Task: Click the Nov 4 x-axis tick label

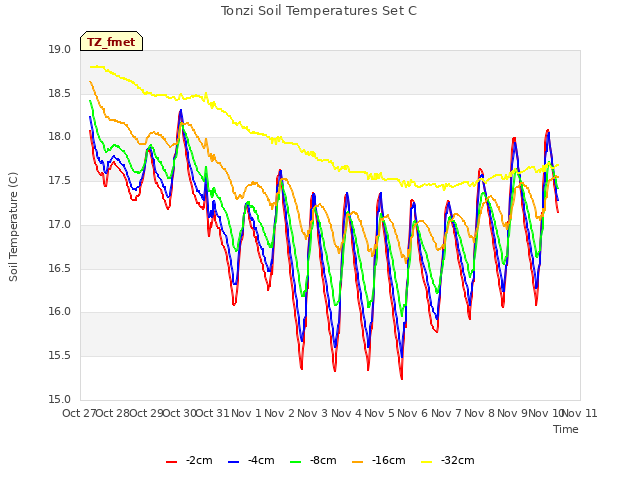Action: [346, 413]
